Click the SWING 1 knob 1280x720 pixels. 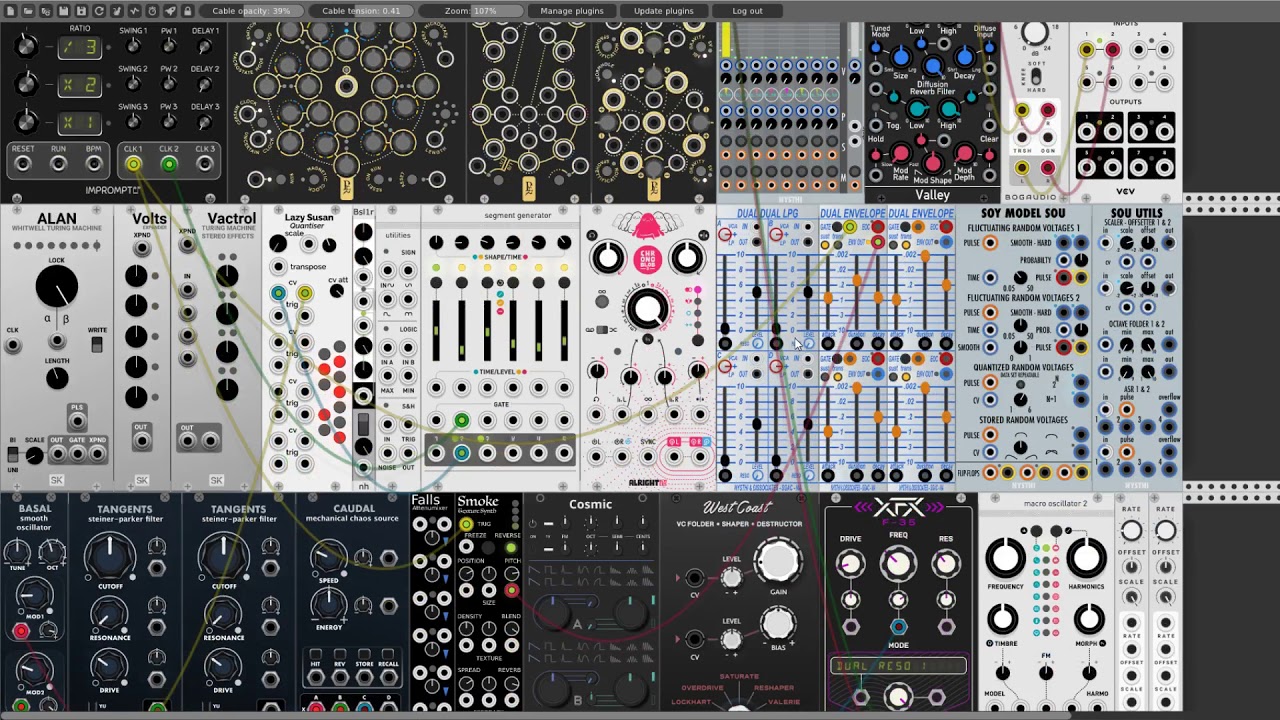pyautogui.click(x=133, y=47)
